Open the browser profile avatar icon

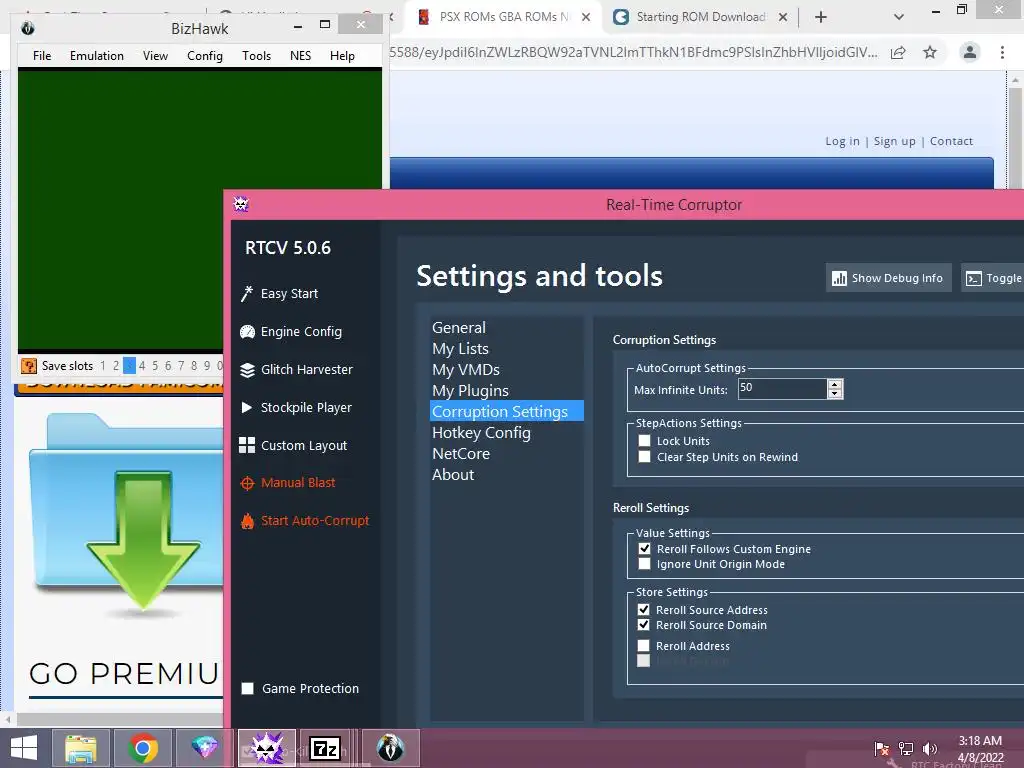point(970,52)
